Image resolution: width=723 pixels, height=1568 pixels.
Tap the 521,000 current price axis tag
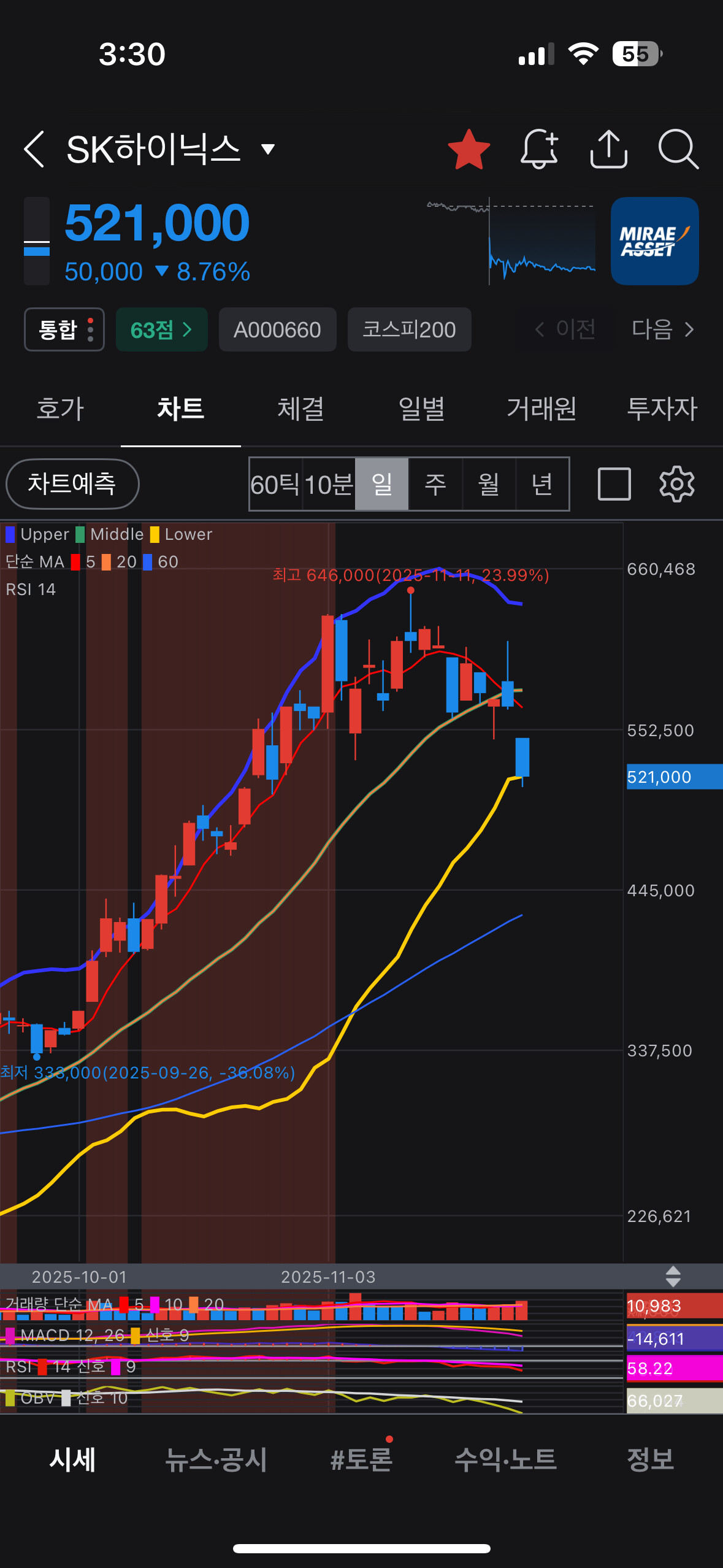(x=675, y=777)
